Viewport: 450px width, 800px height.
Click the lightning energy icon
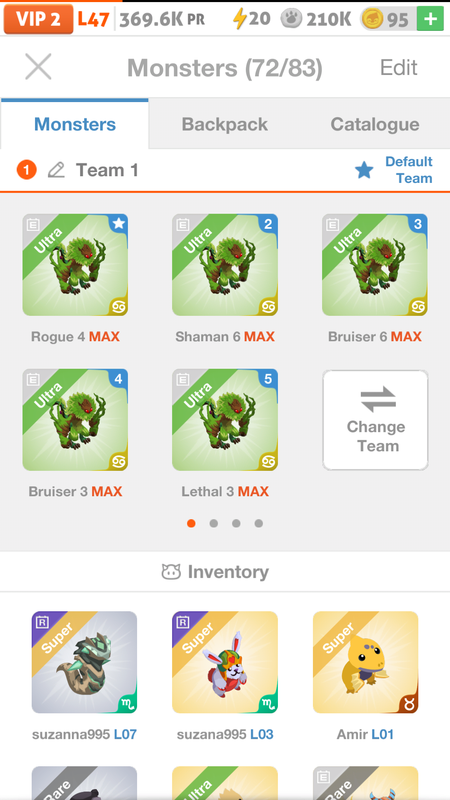click(239, 19)
